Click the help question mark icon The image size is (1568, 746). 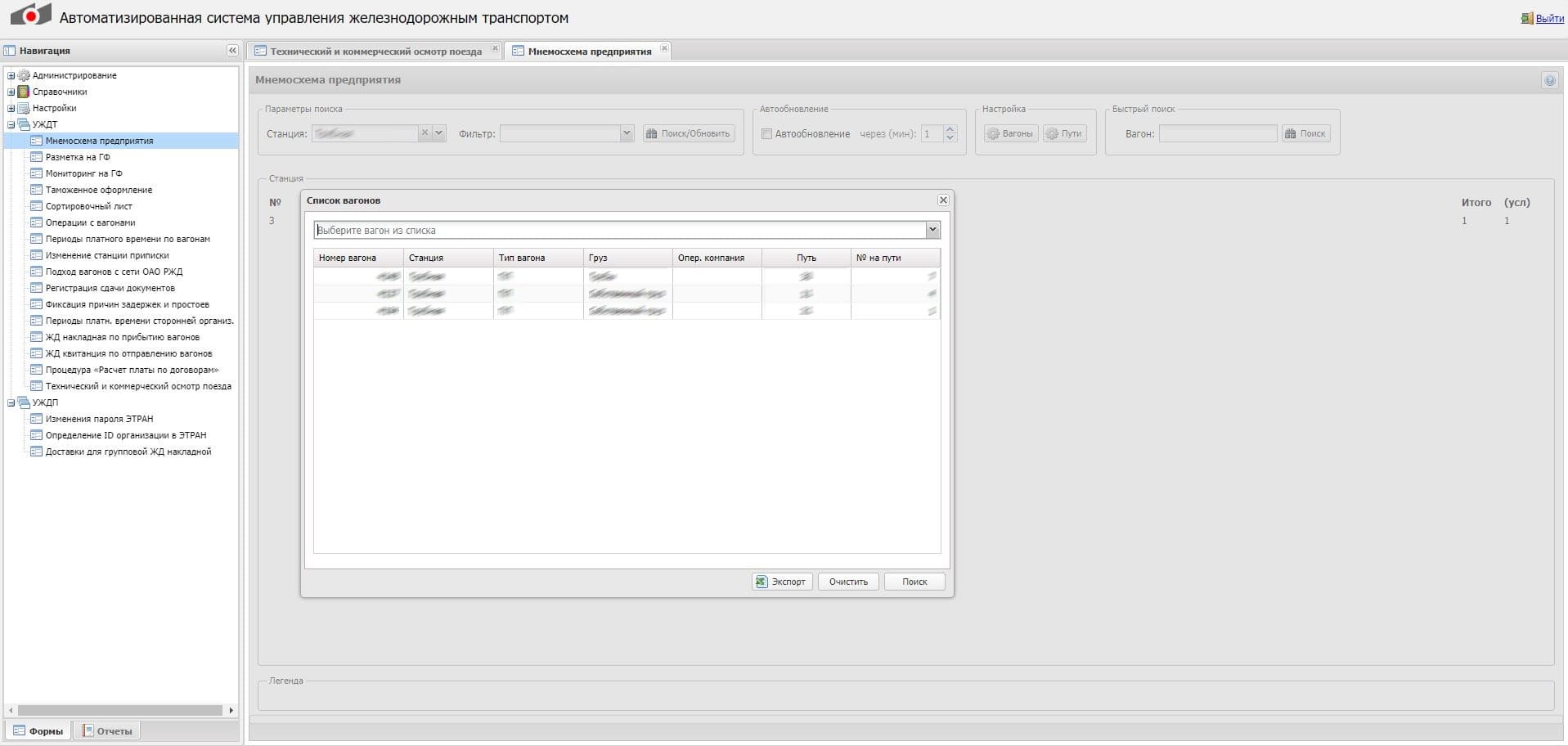pyautogui.click(x=1549, y=80)
